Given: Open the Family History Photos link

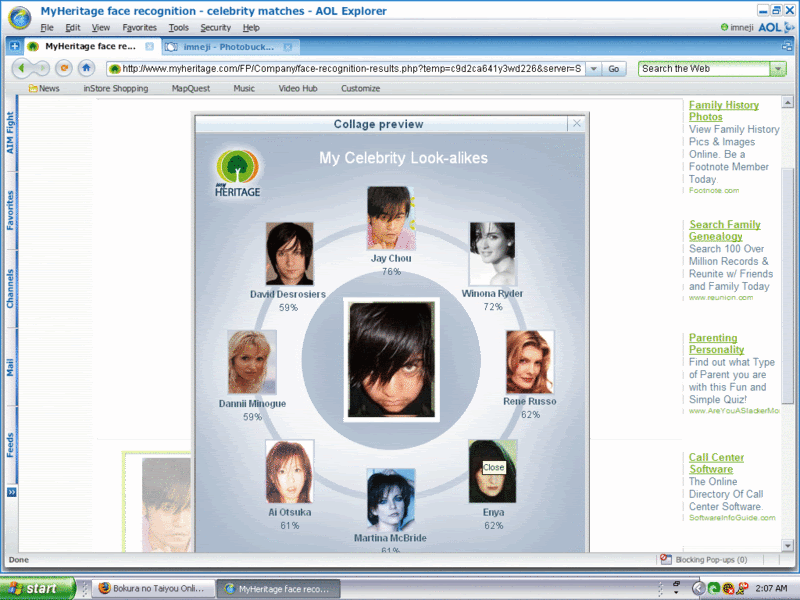Looking at the screenshot, I should tap(723, 111).
